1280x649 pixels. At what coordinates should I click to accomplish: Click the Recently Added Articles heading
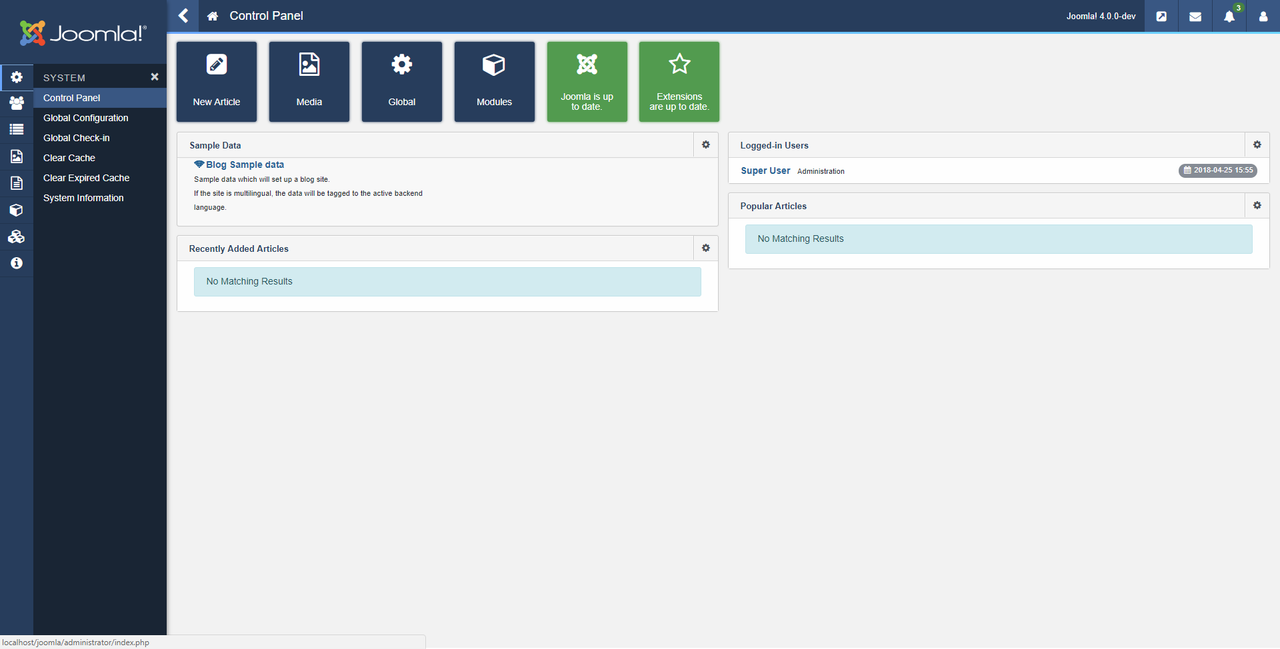239,248
